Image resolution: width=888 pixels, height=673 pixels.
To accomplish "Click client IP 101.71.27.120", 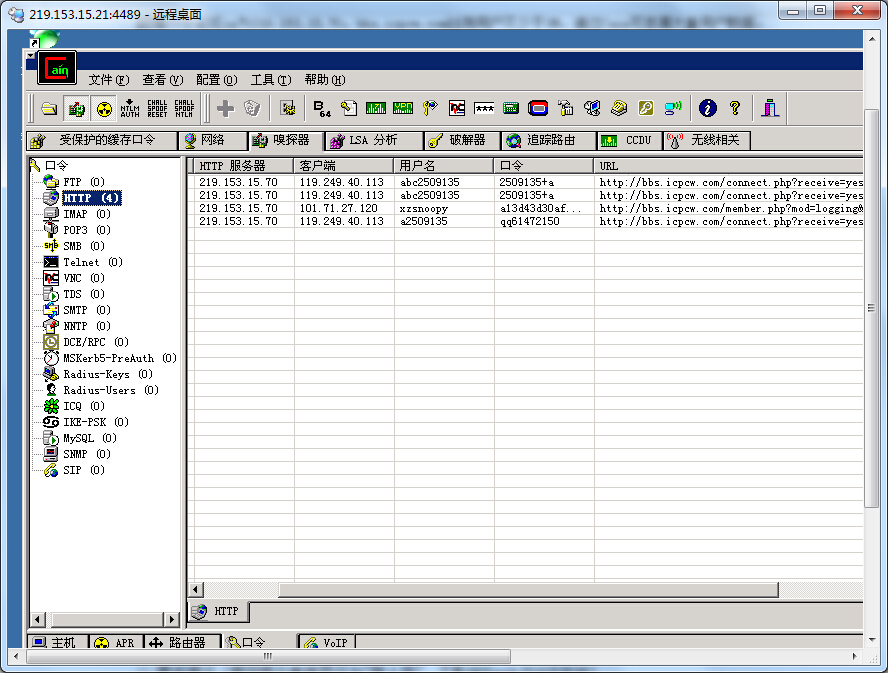I will click(x=338, y=208).
